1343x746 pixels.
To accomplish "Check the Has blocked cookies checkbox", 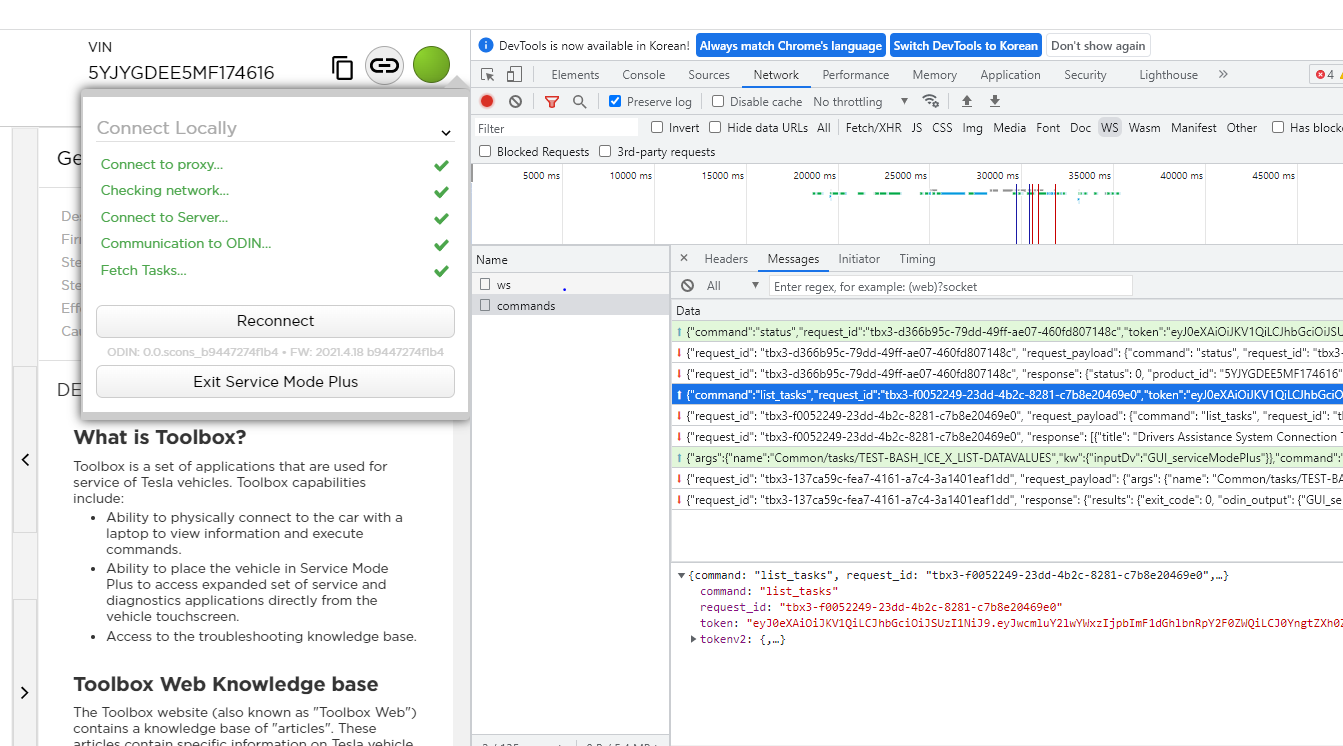I will click(x=1278, y=127).
